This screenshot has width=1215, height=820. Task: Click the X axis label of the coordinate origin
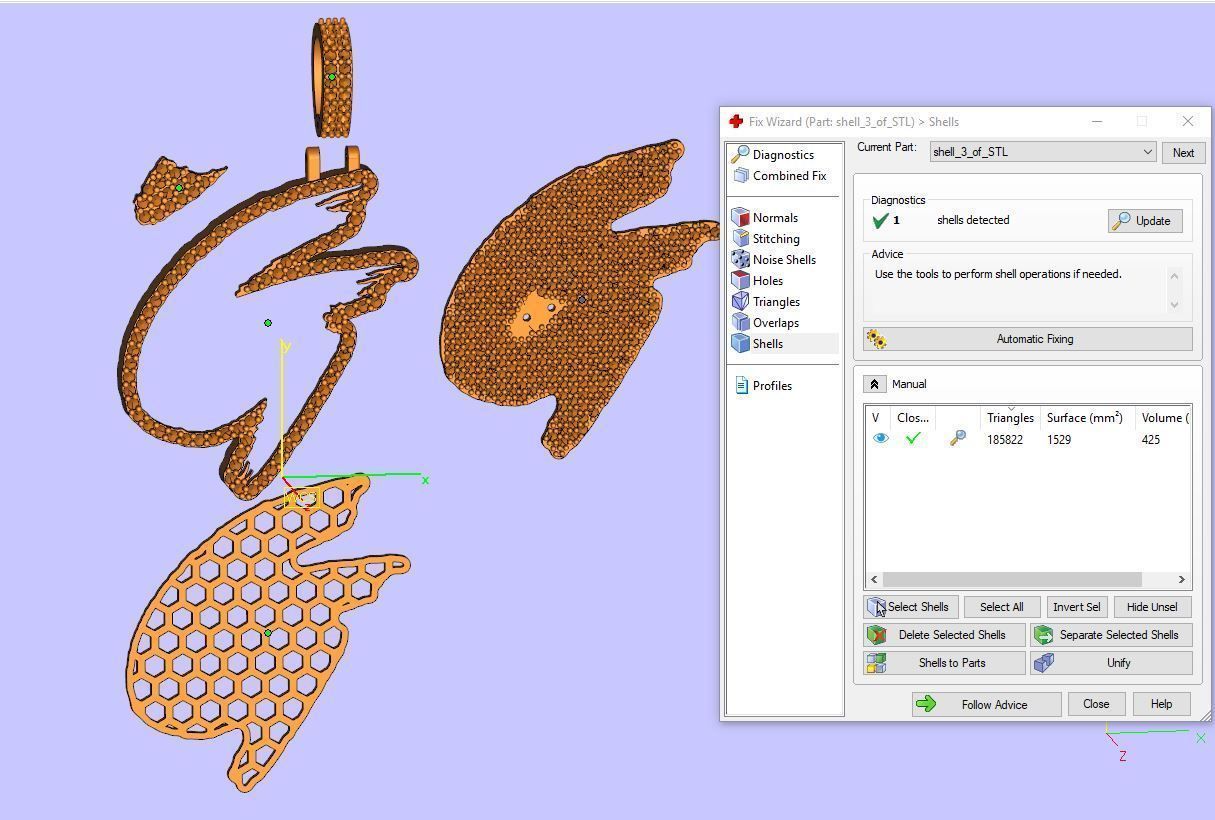(425, 480)
